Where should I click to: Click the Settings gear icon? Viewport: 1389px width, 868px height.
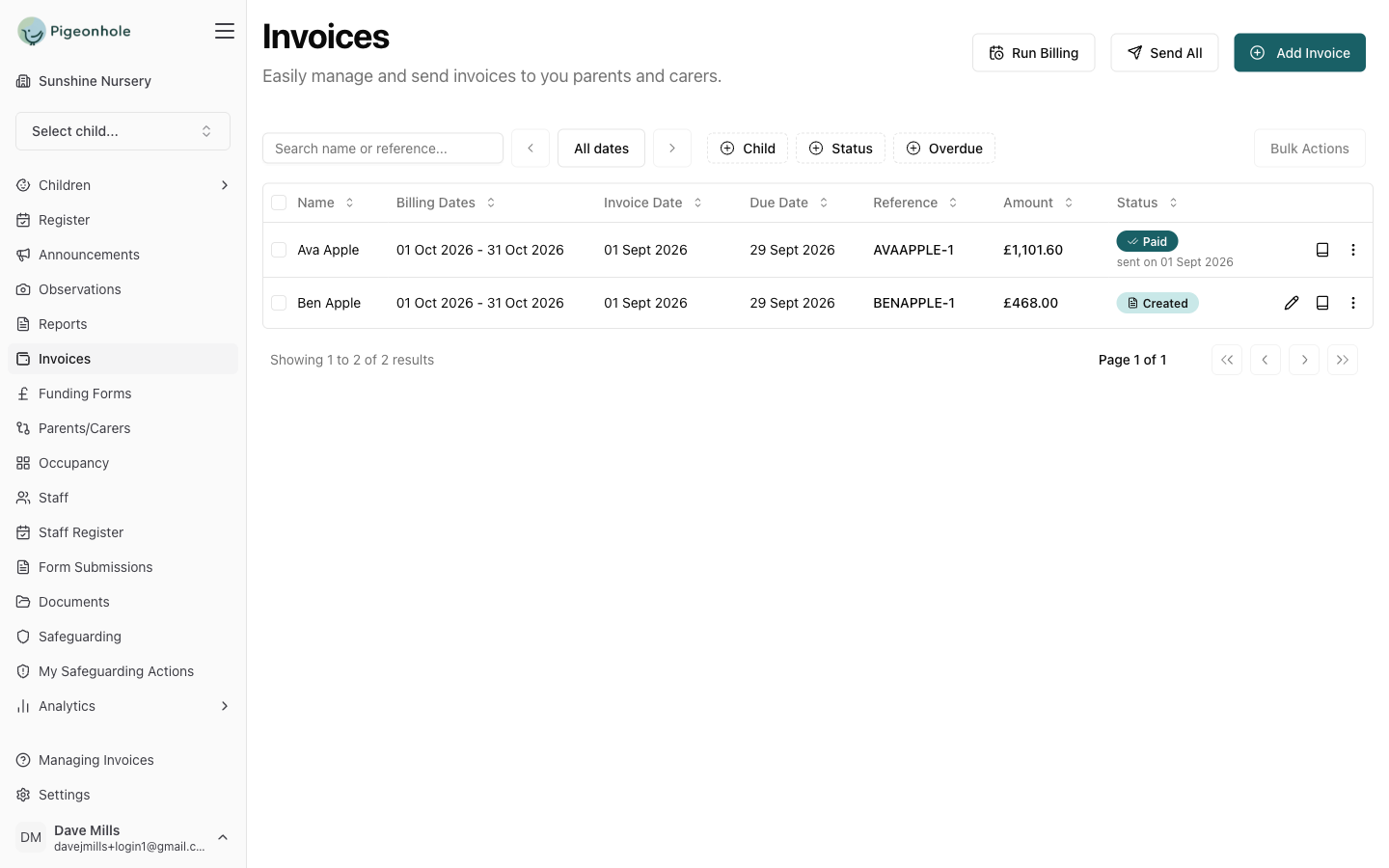click(x=23, y=795)
